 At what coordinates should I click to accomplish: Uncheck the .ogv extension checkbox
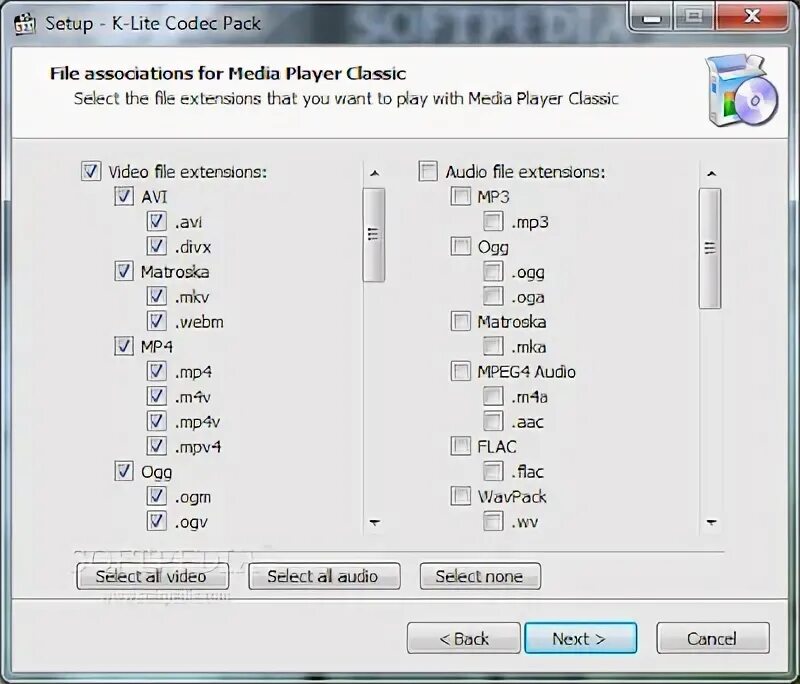(x=157, y=521)
